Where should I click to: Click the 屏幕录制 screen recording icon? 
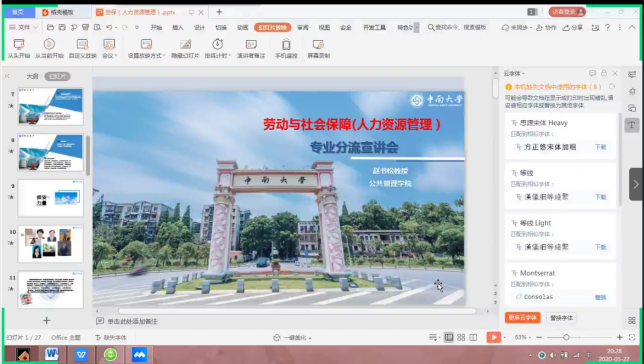tap(318, 44)
